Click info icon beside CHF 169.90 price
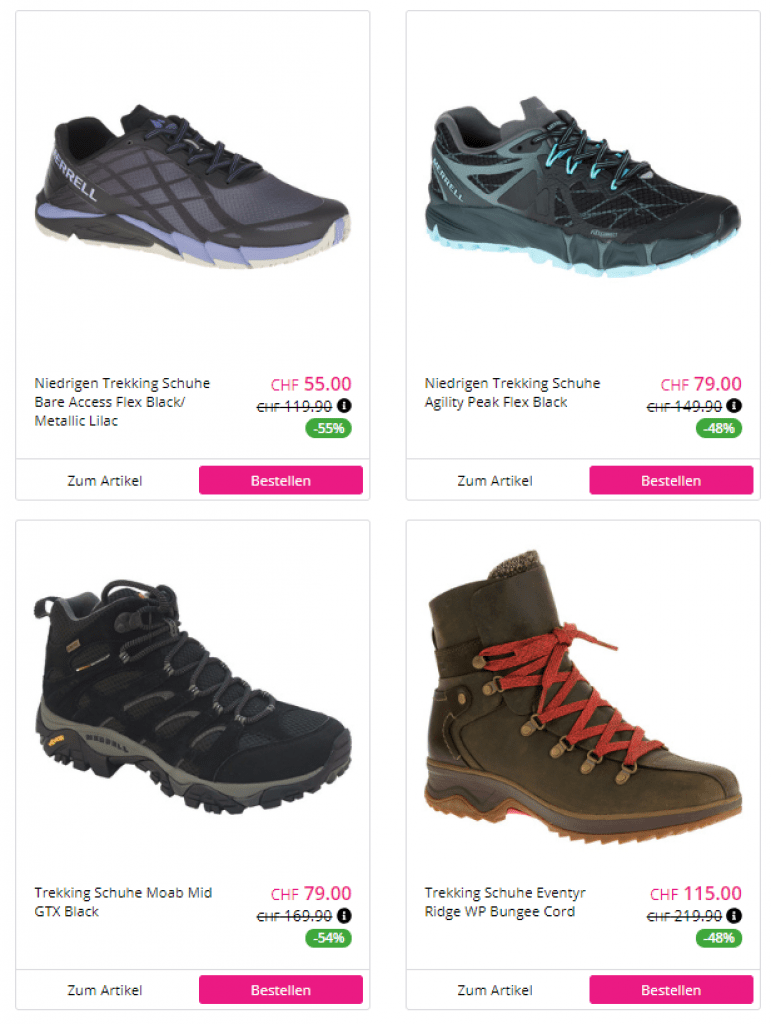This screenshot has width=771, height=1024. [344, 916]
